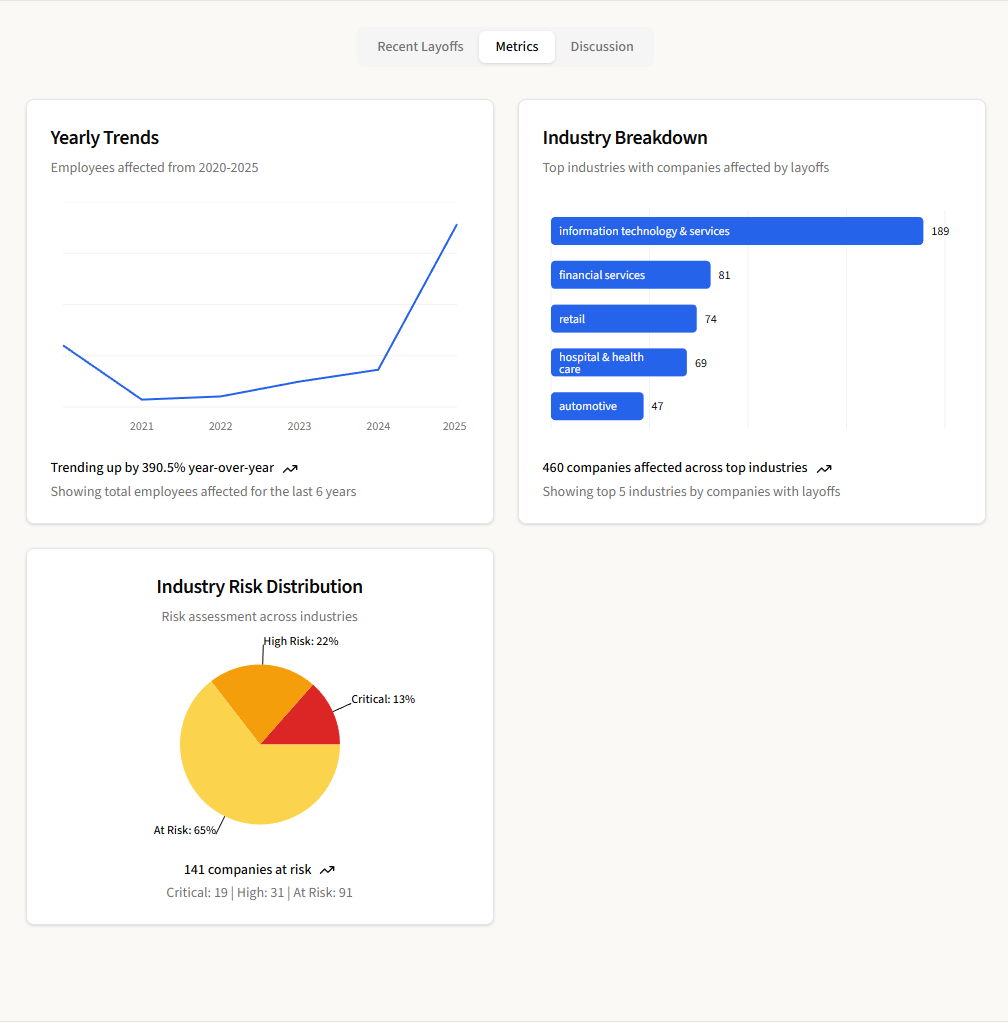Select the information technology & services bar
Image resolution: width=1008 pixels, height=1023 pixels.
(x=737, y=231)
